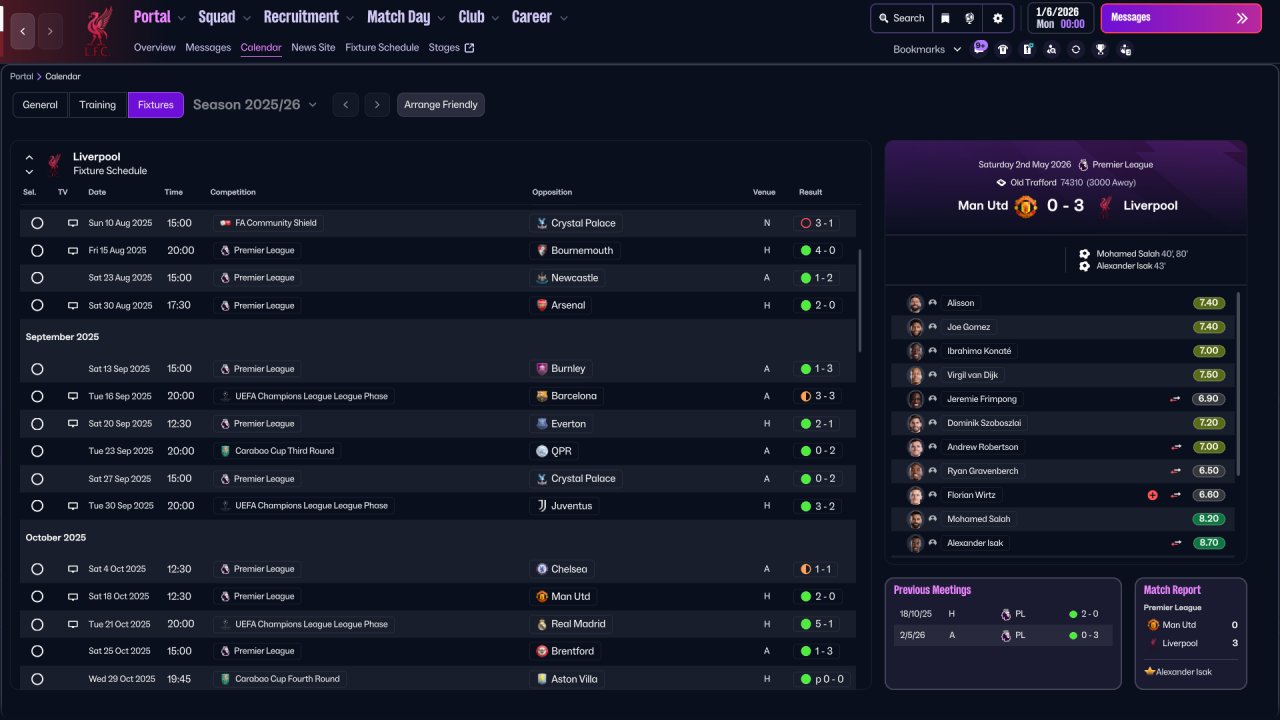Click the Search button

point(900,18)
